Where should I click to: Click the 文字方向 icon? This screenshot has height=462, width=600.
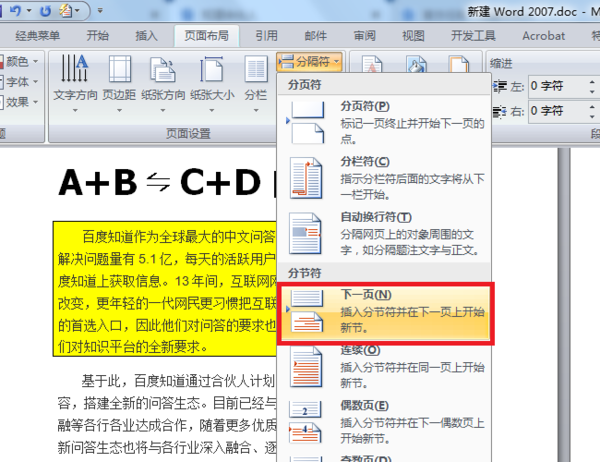coord(75,69)
